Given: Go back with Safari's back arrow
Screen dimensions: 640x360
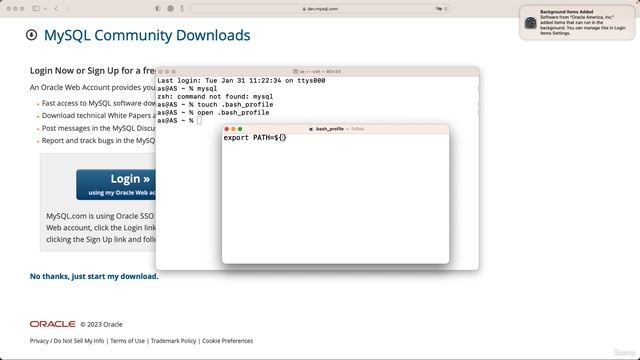Looking at the screenshot, I should 56,9.
